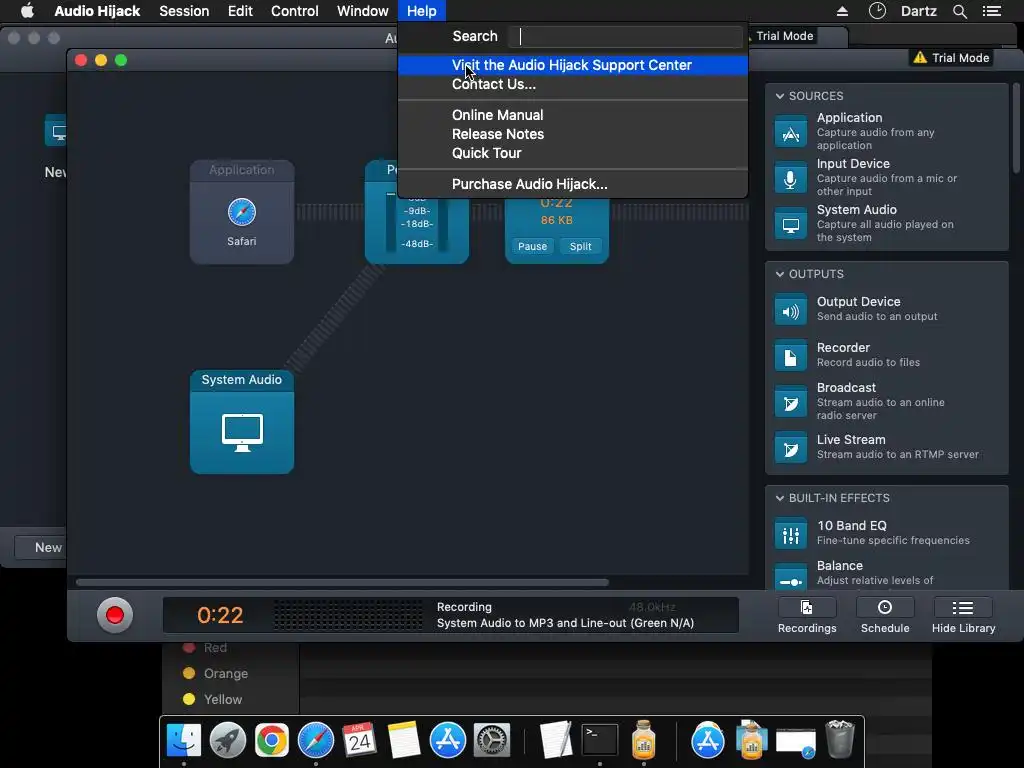Add the Application source block icon
Screen dimensions: 1024x768
coord(790,133)
